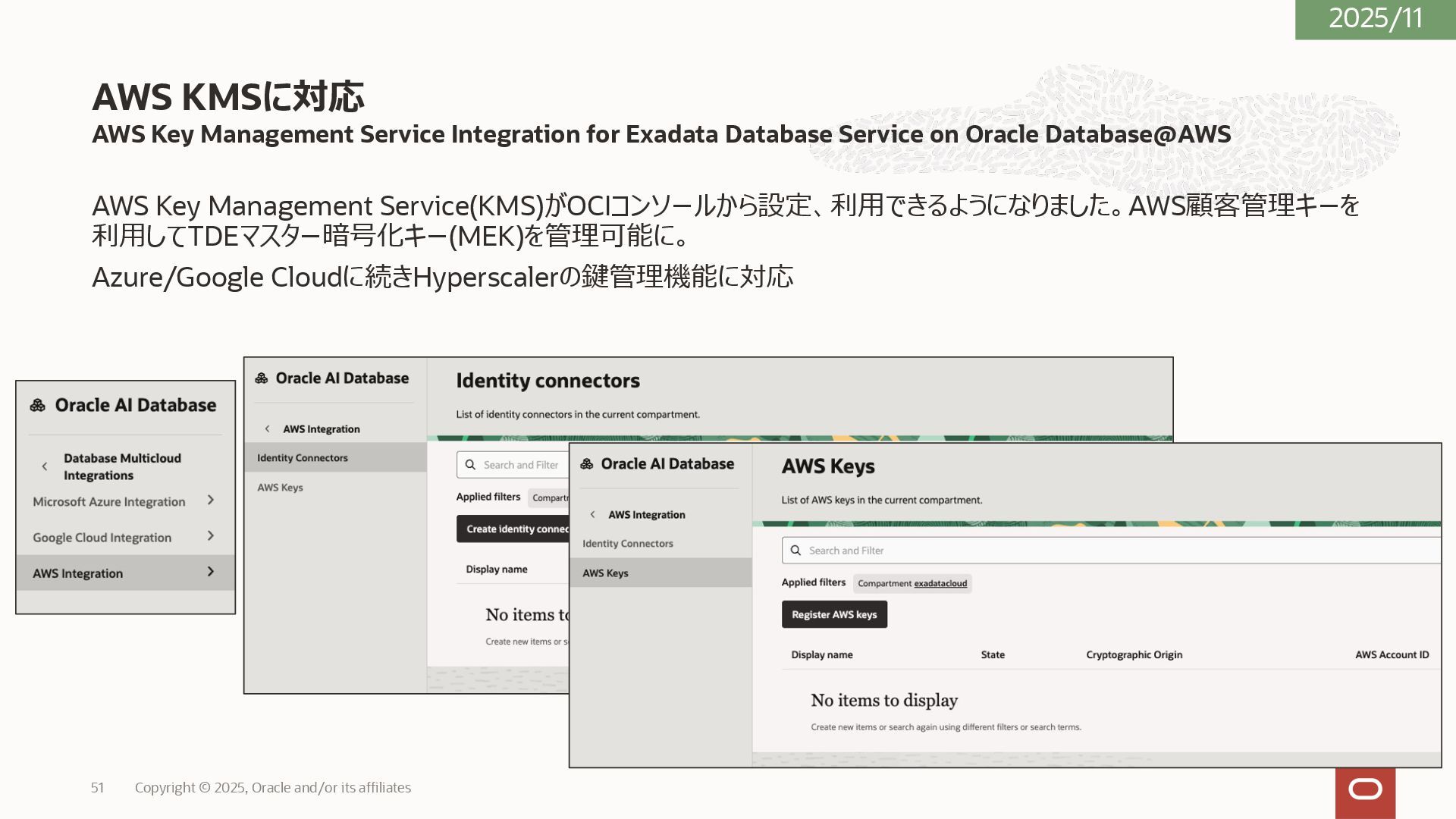Select Identity Connectors in the middle sidebar
1456x819 pixels.
click(303, 458)
